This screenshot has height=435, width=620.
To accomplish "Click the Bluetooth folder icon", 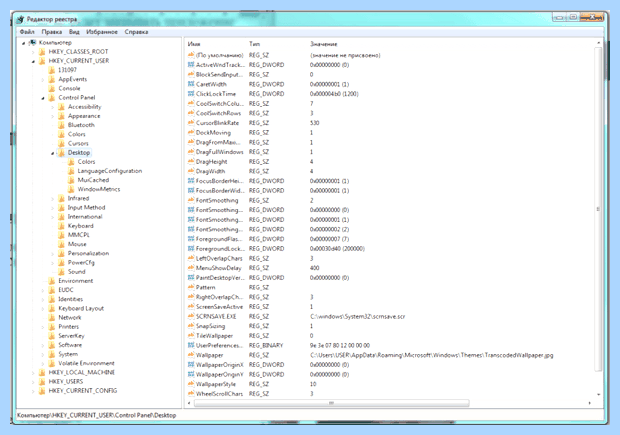I will 61,125.
